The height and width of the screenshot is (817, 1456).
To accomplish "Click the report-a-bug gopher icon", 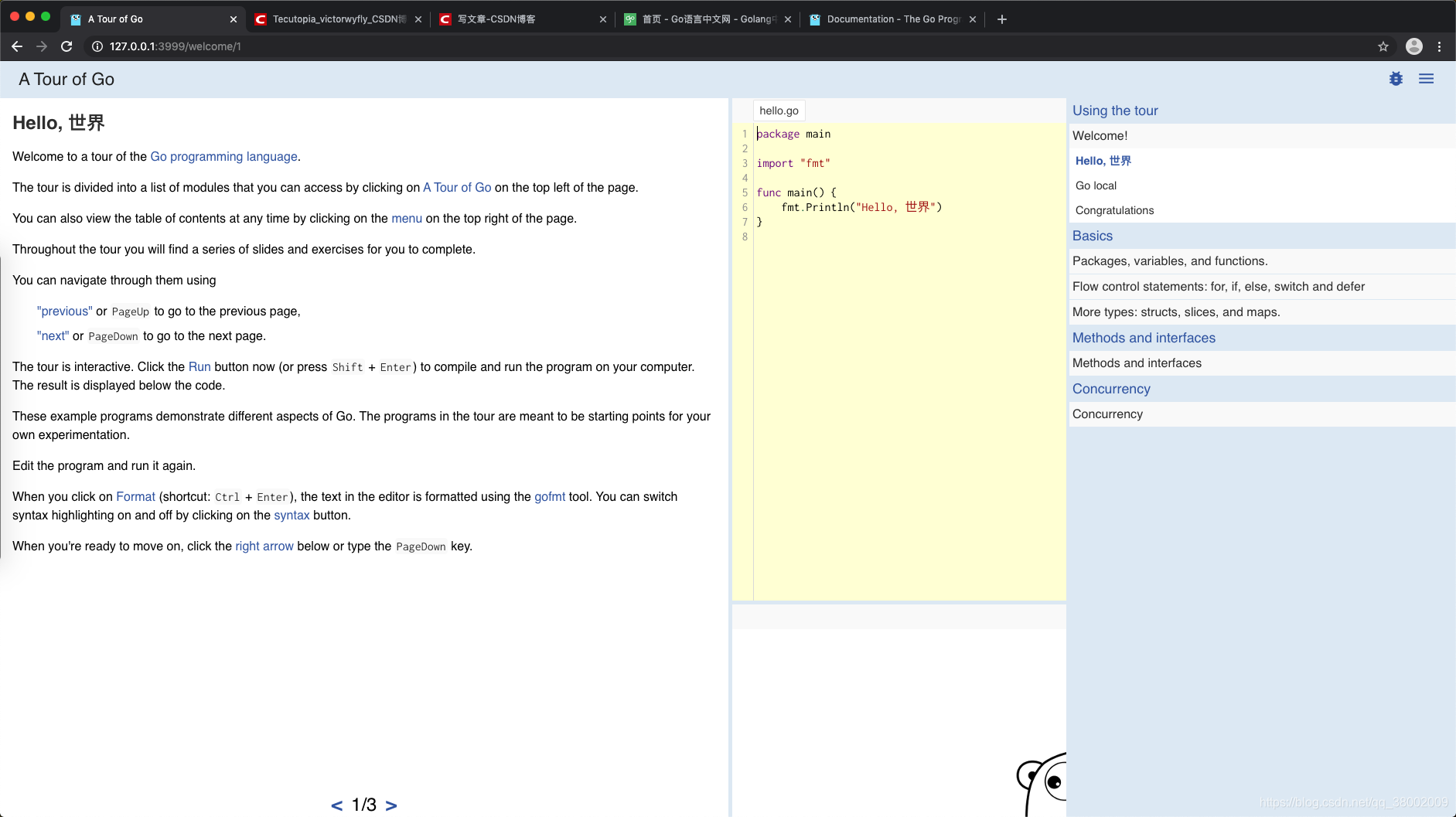I will 1396,78.
